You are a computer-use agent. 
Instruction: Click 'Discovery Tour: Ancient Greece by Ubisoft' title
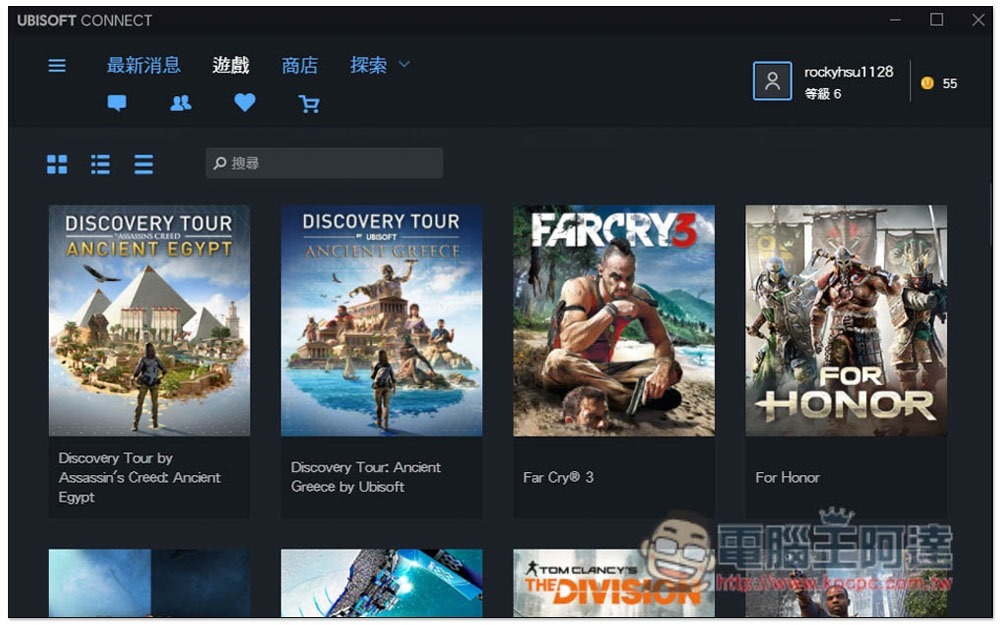(365, 476)
